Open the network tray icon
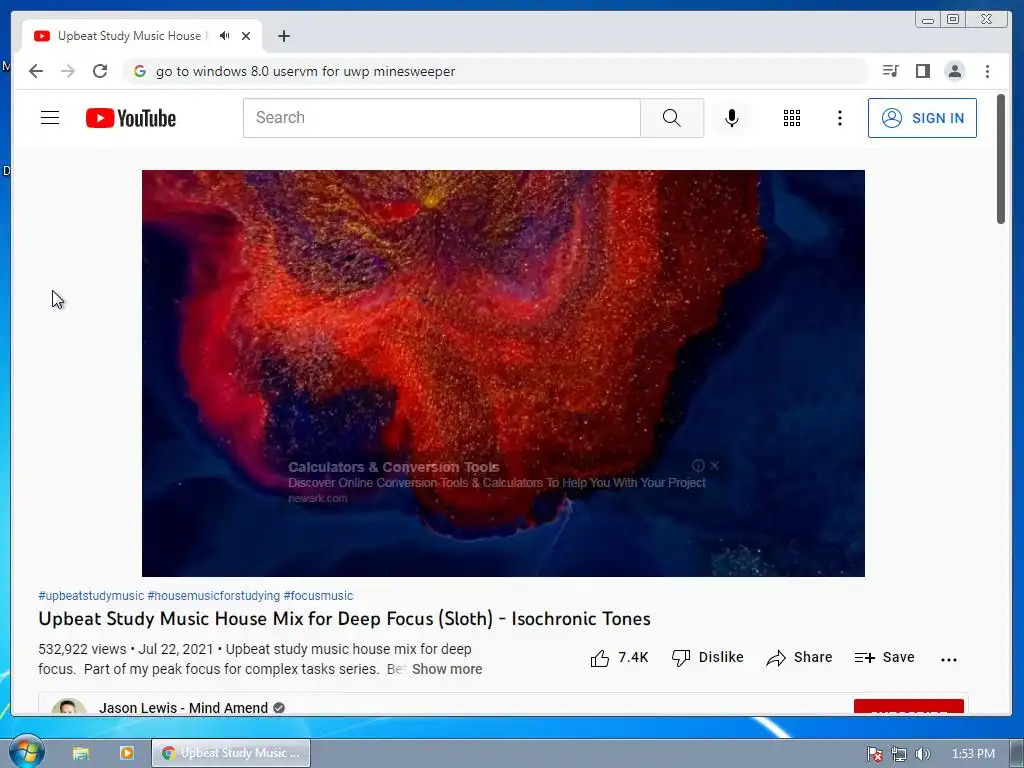This screenshot has height=768, width=1024. pyautogui.click(x=899, y=754)
